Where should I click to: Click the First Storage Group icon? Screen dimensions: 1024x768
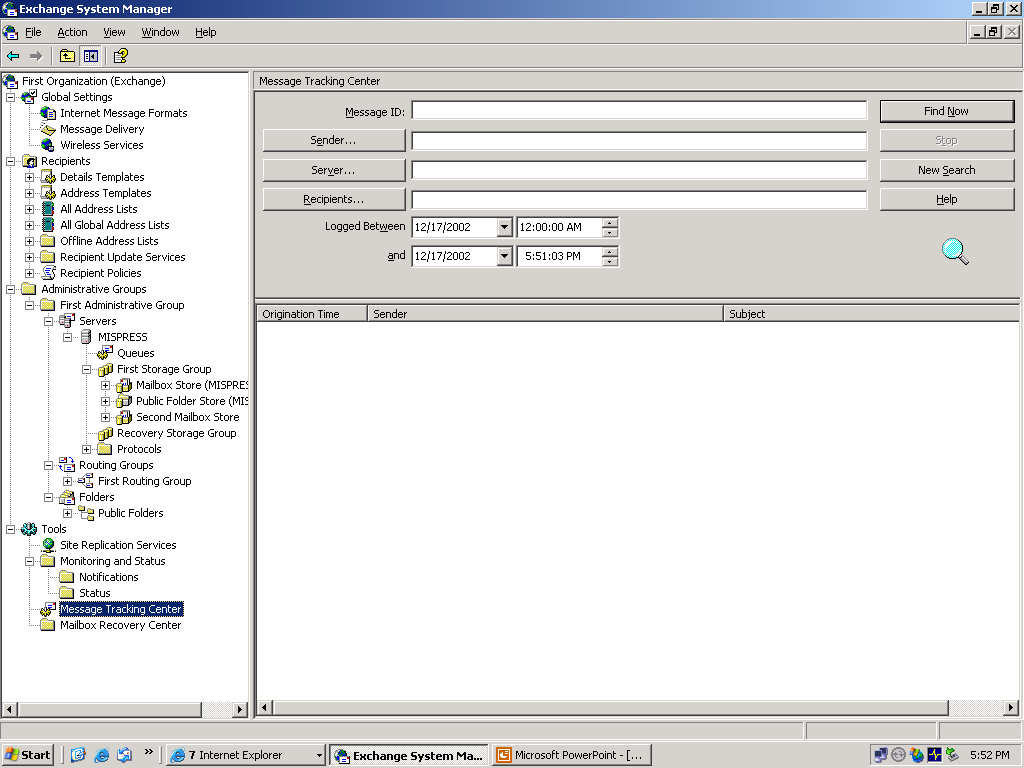point(104,369)
